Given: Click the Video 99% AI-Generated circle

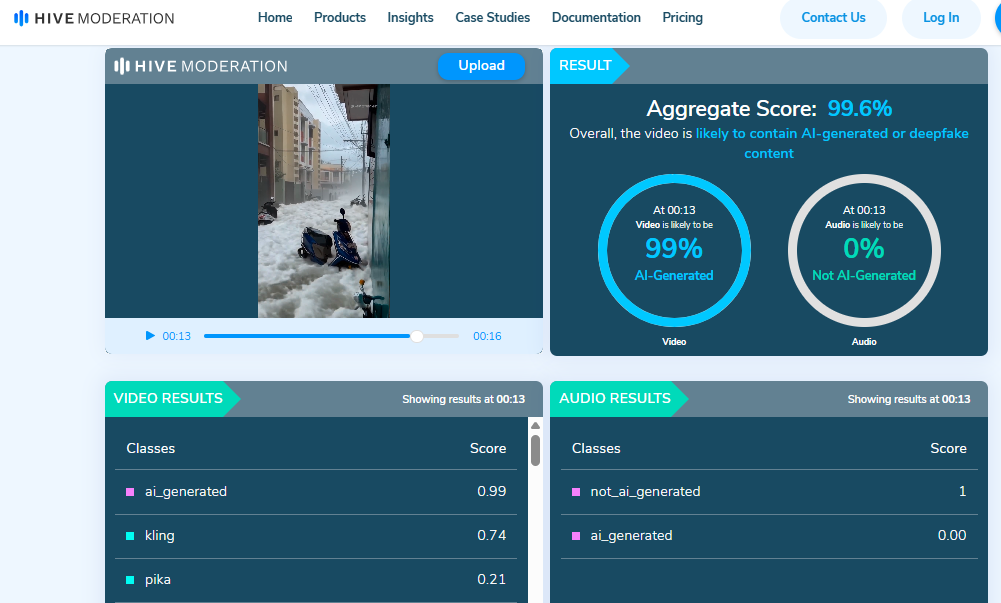Looking at the screenshot, I should 674,249.
